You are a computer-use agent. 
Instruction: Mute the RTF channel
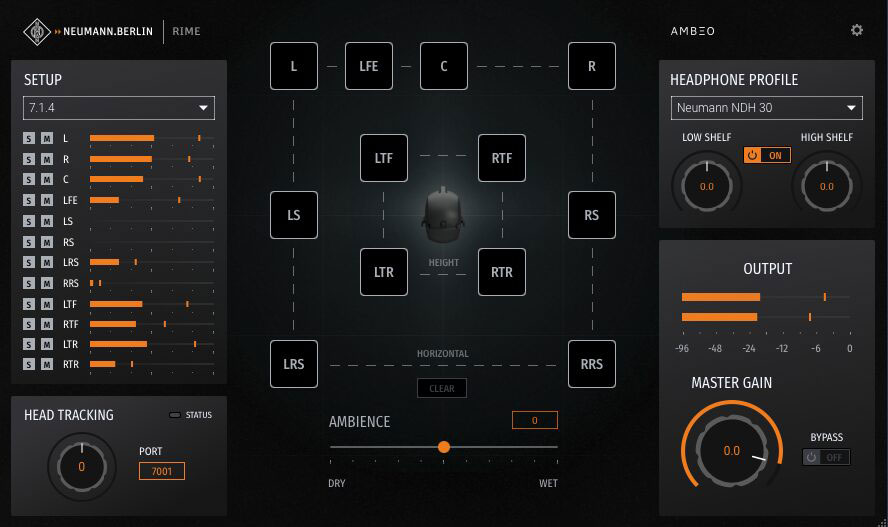[47, 324]
